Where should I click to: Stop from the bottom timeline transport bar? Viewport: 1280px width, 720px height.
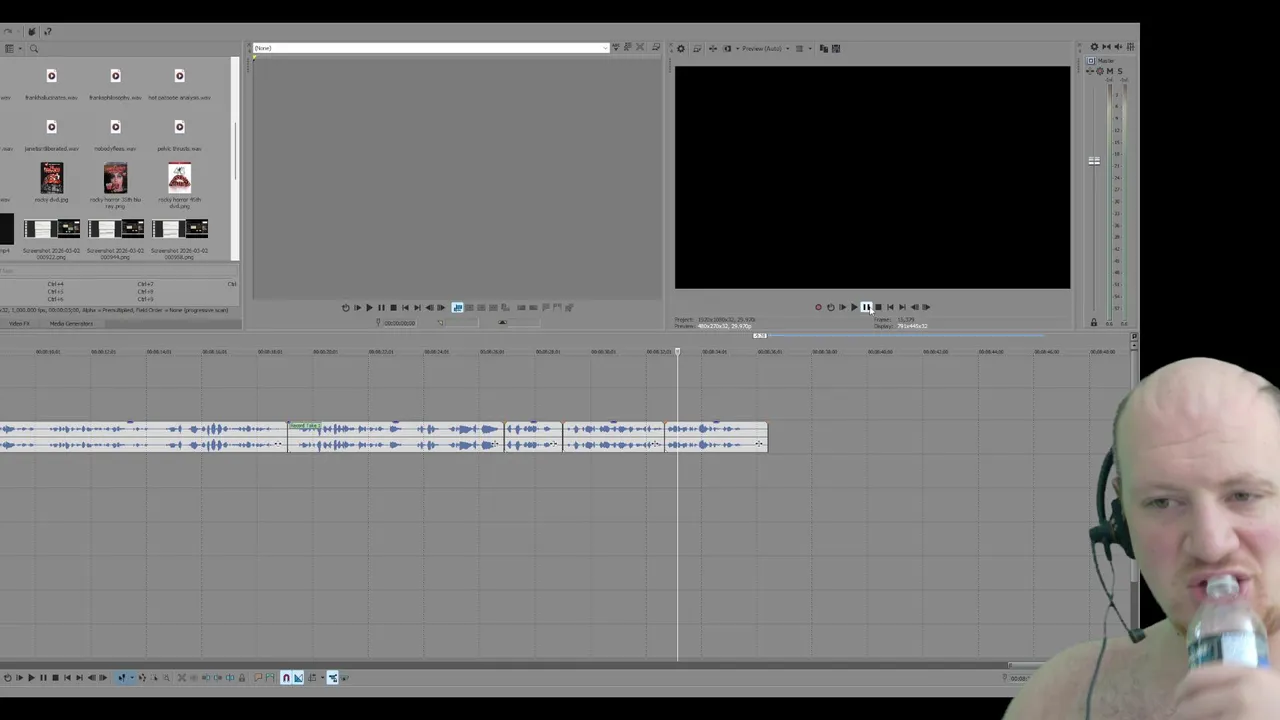(x=55, y=677)
